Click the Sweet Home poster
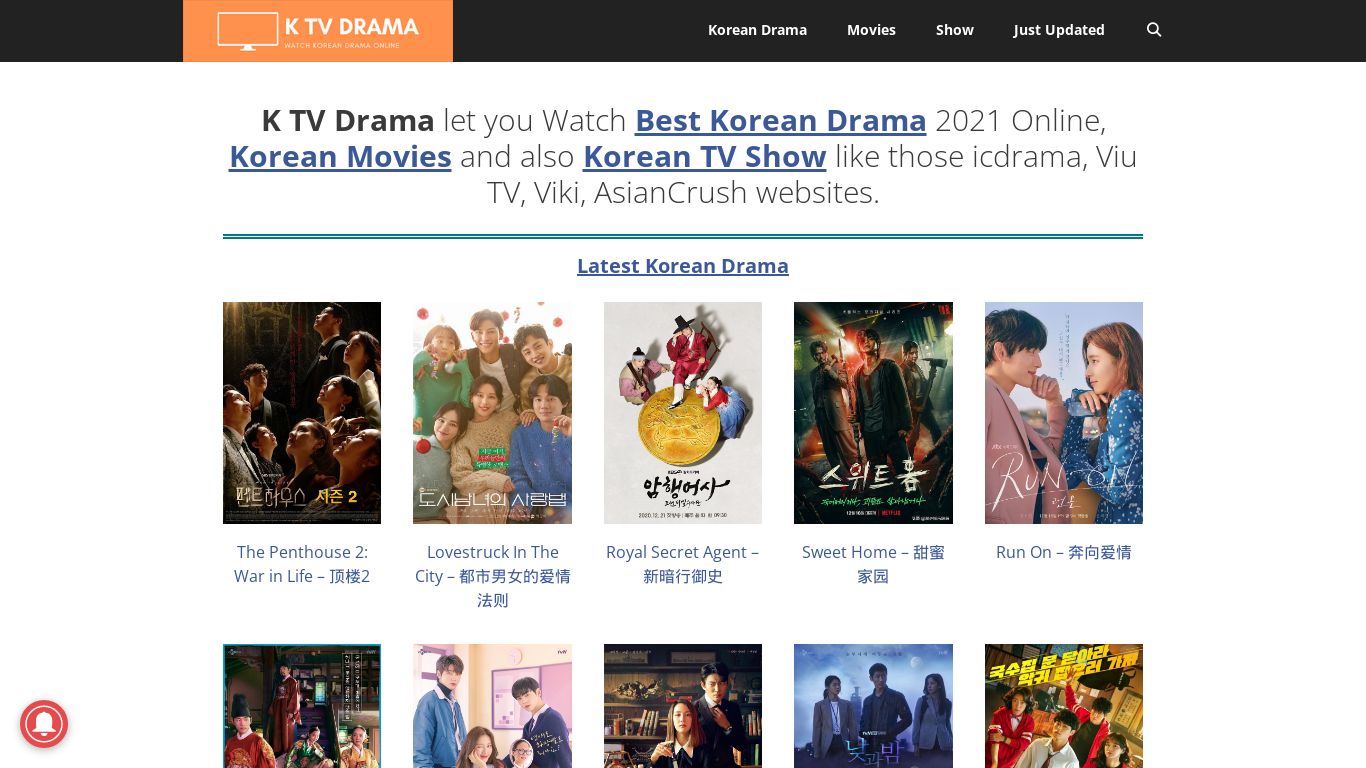 (873, 413)
